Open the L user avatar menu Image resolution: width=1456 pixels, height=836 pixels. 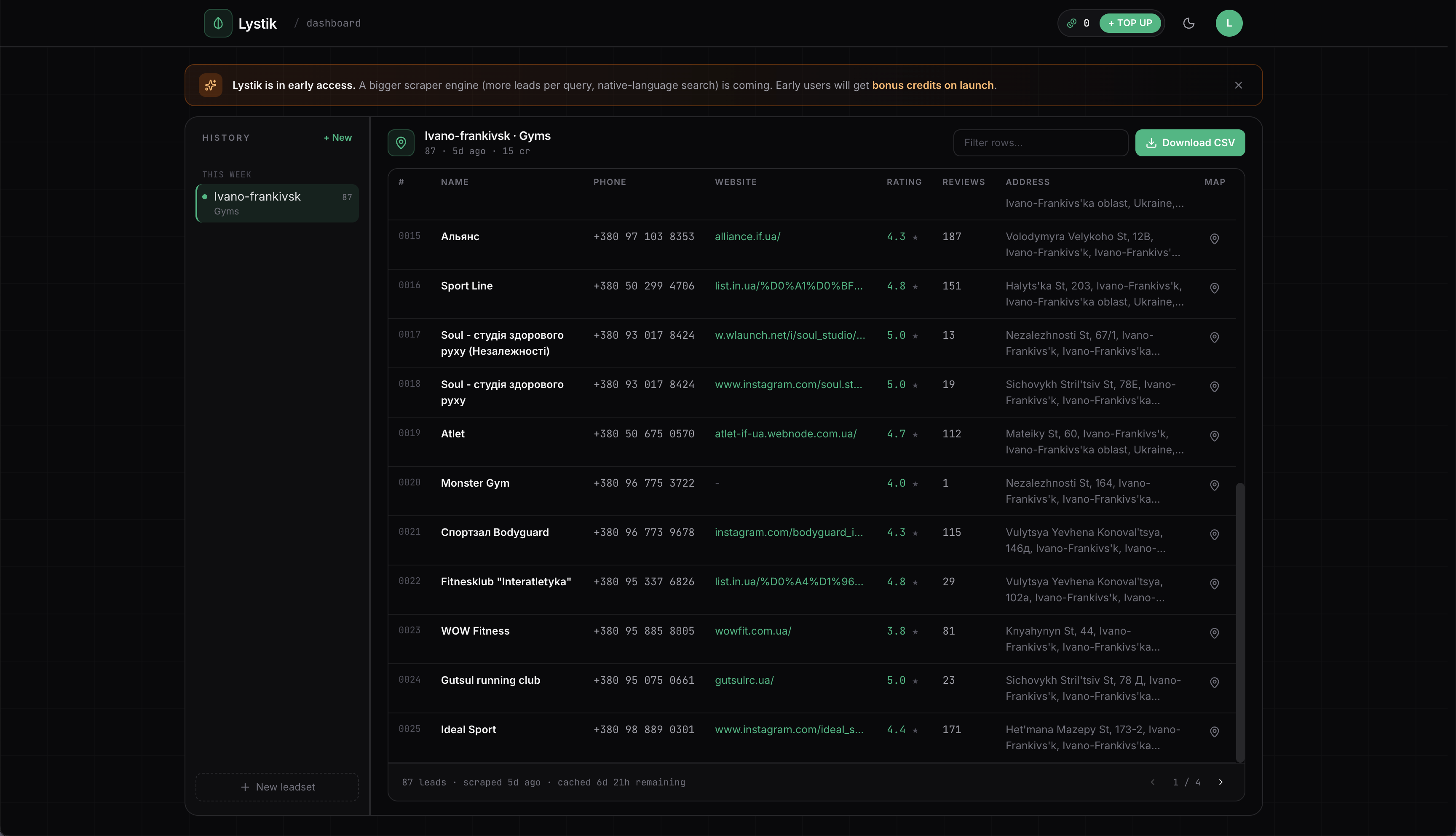click(1229, 23)
